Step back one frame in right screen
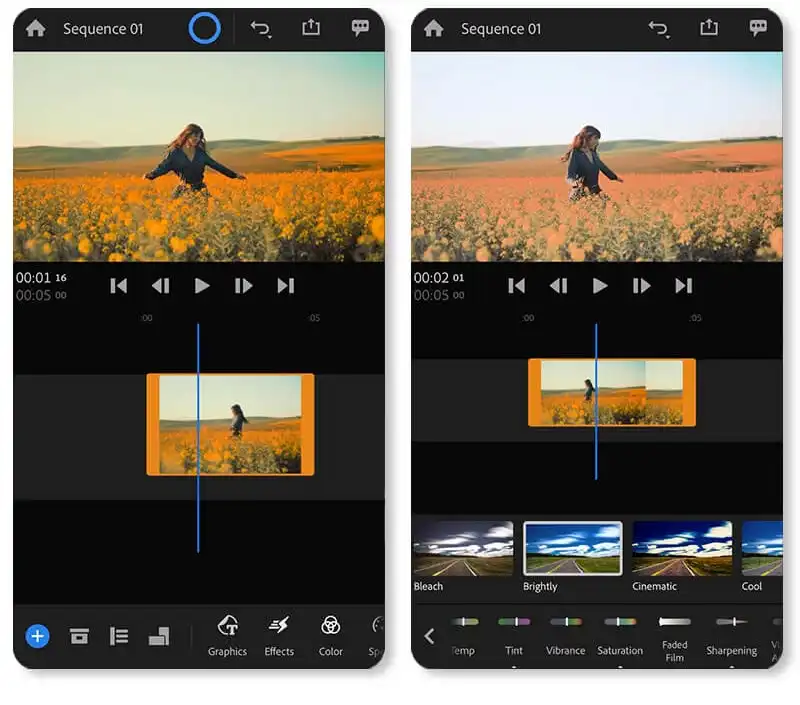 coord(559,286)
